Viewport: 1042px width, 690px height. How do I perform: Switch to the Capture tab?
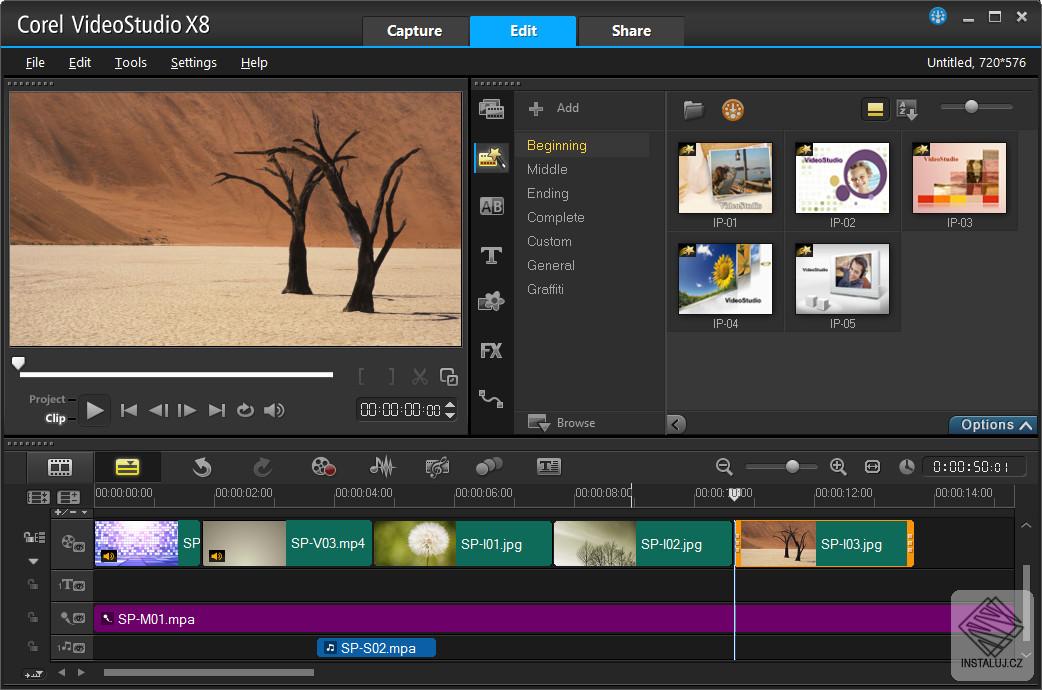[415, 31]
